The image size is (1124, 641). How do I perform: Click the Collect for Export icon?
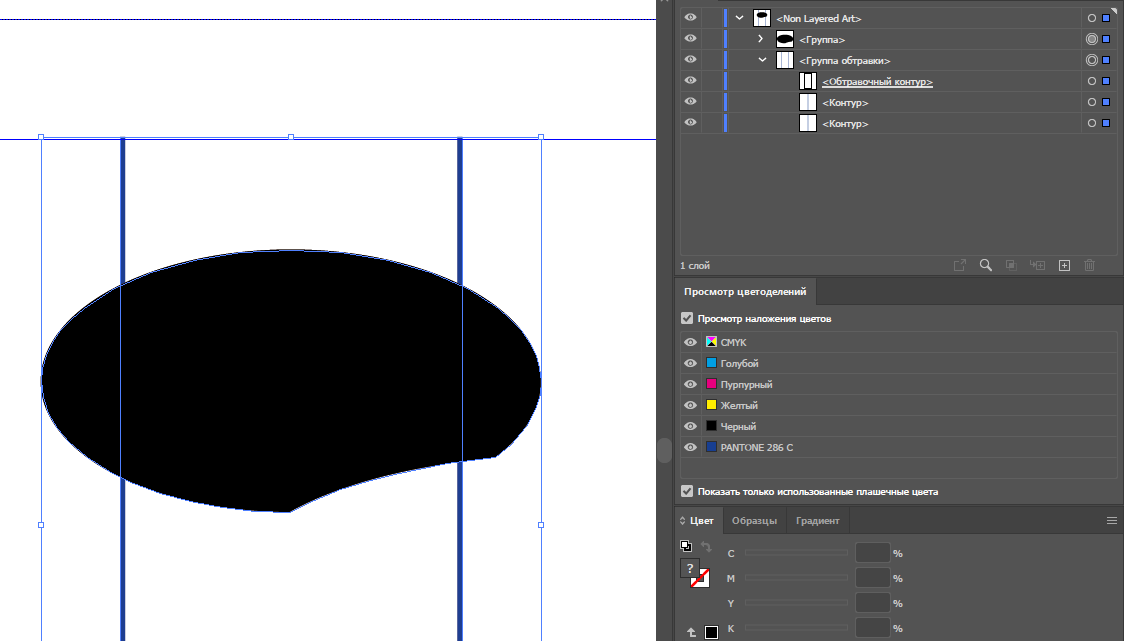pos(959,265)
